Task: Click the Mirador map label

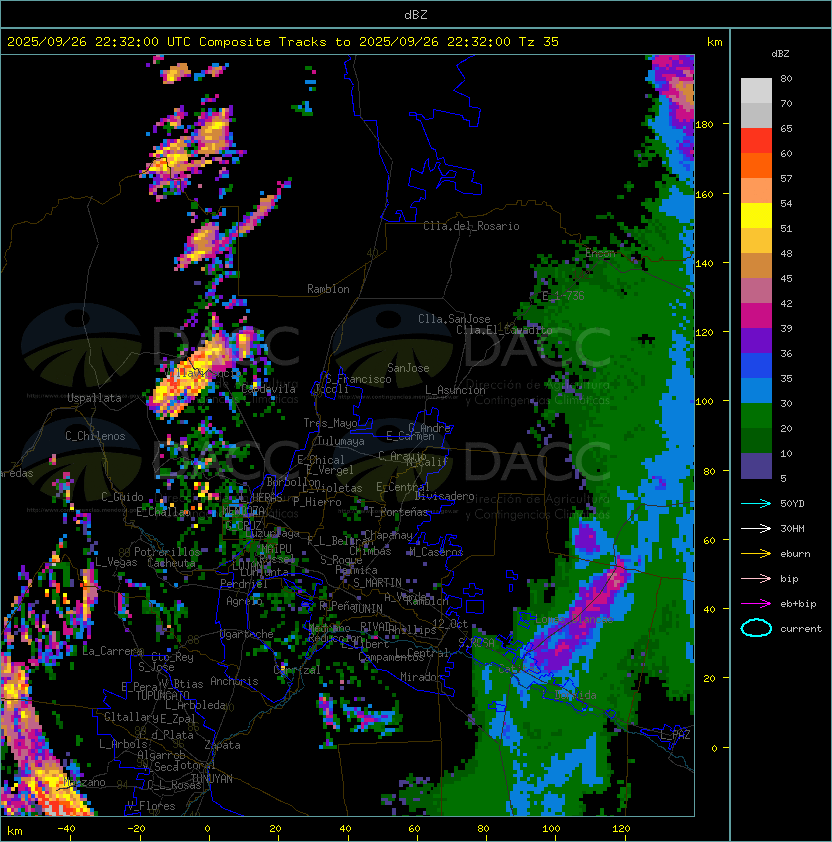Action: point(421,677)
